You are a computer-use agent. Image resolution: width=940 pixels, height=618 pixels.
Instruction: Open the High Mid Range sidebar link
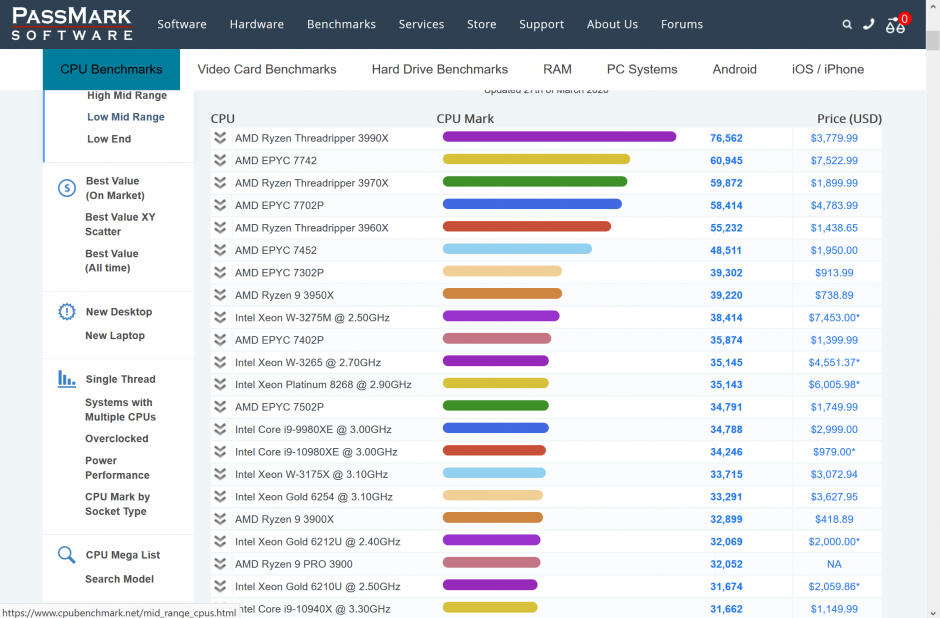[126, 95]
